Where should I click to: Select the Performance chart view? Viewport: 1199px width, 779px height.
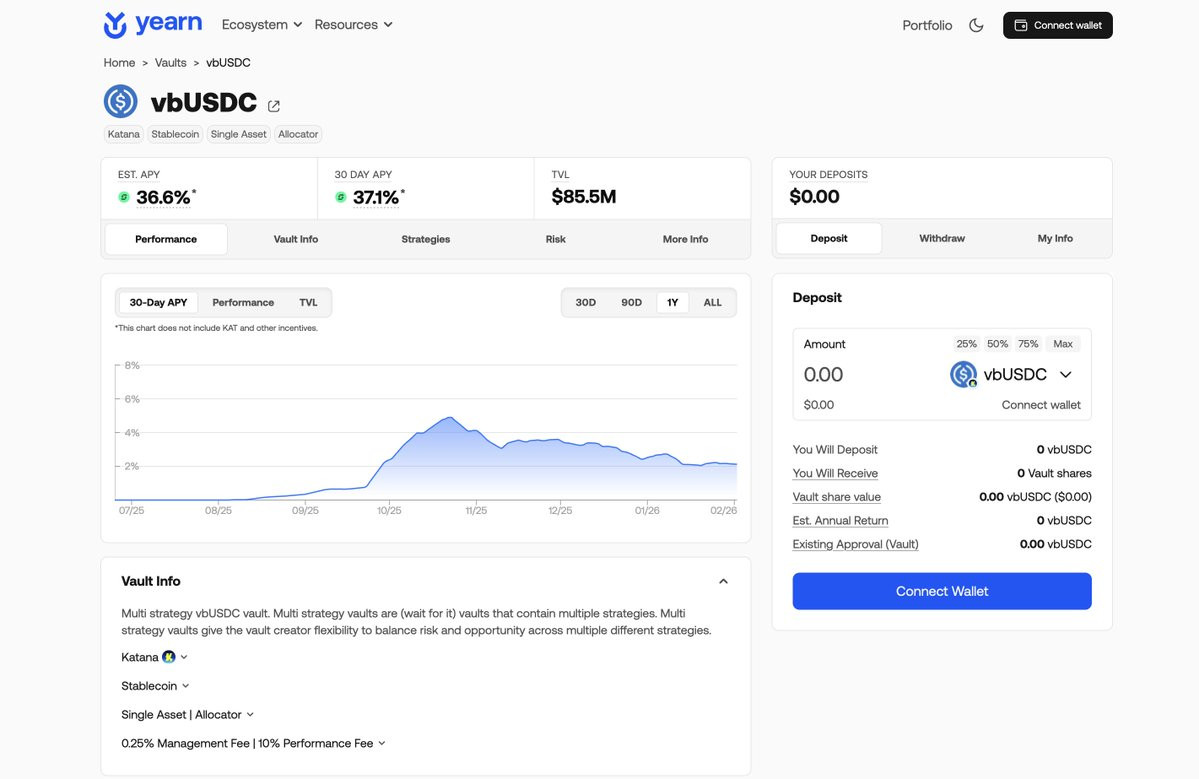coord(243,303)
